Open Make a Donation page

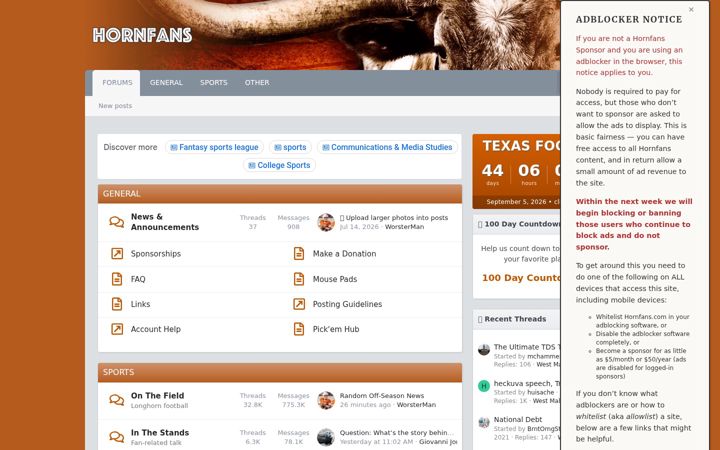344,253
